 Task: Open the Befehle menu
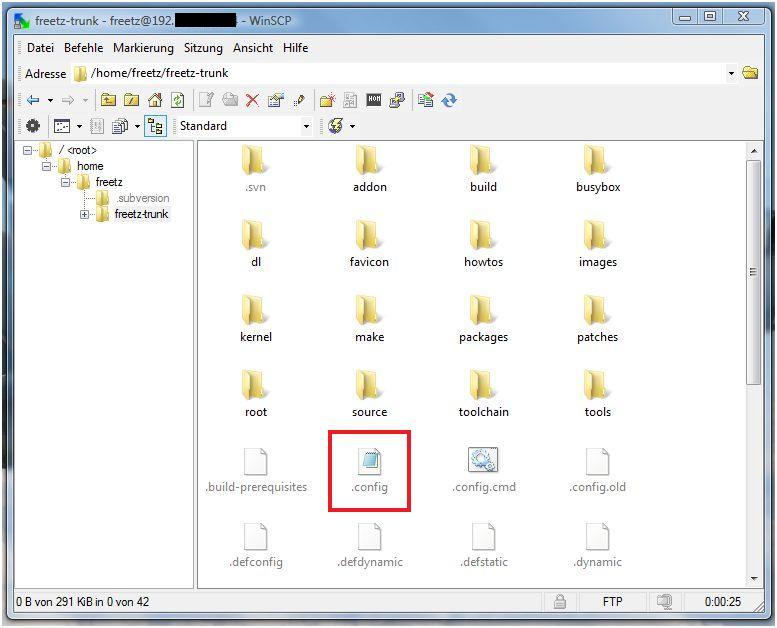83,48
